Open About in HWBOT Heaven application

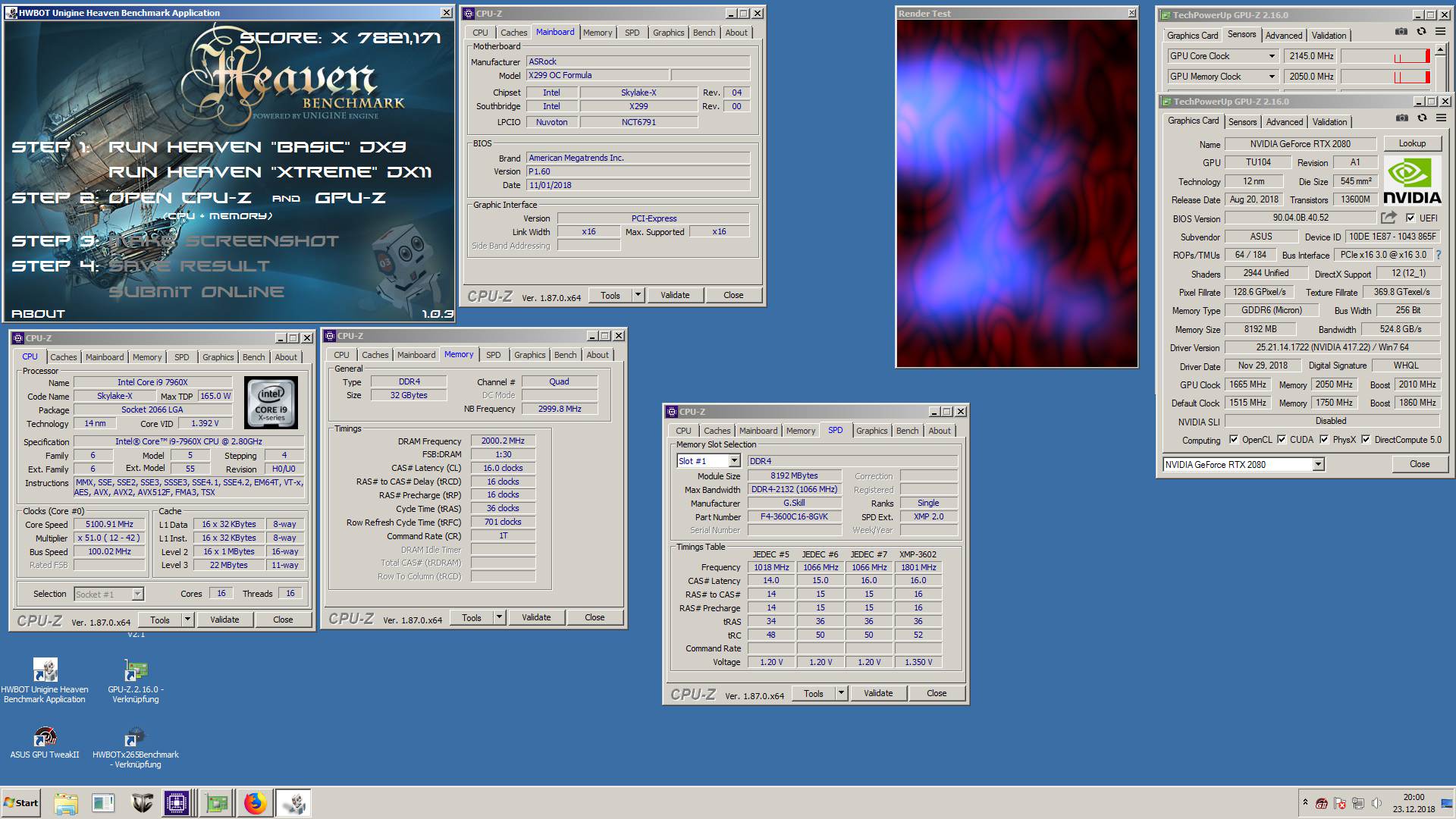[38, 313]
